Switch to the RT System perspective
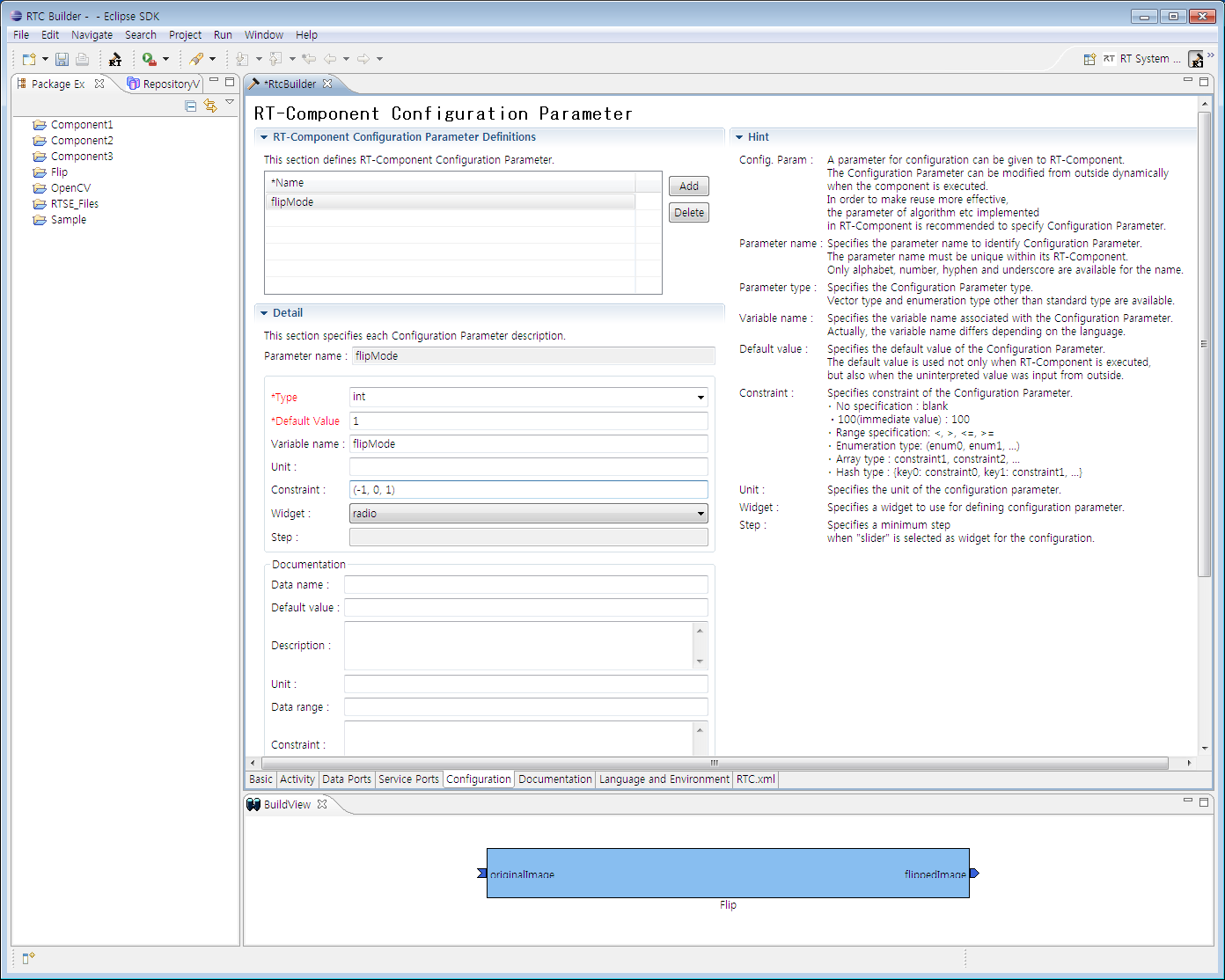 click(1142, 59)
